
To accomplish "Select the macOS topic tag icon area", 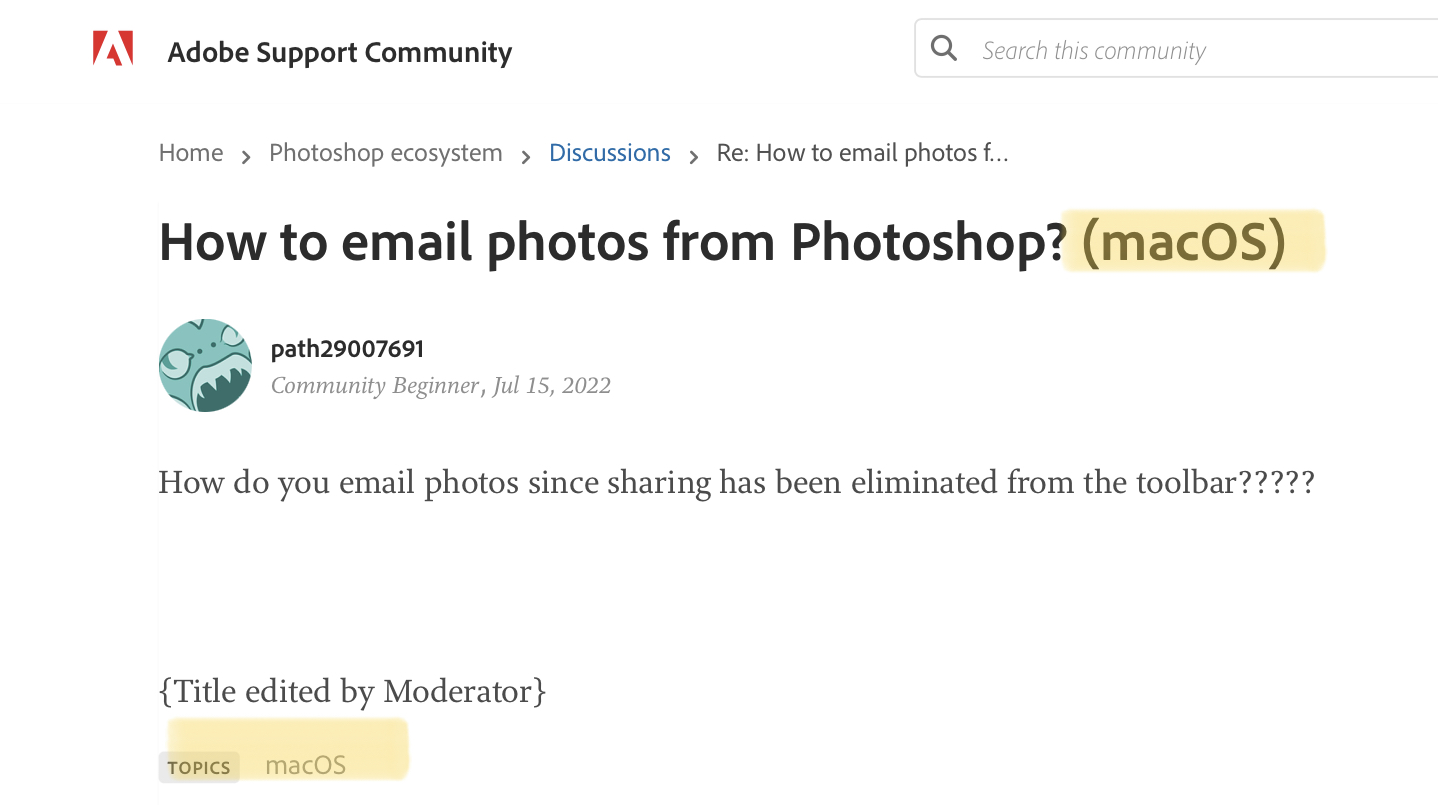I will coord(303,763).
